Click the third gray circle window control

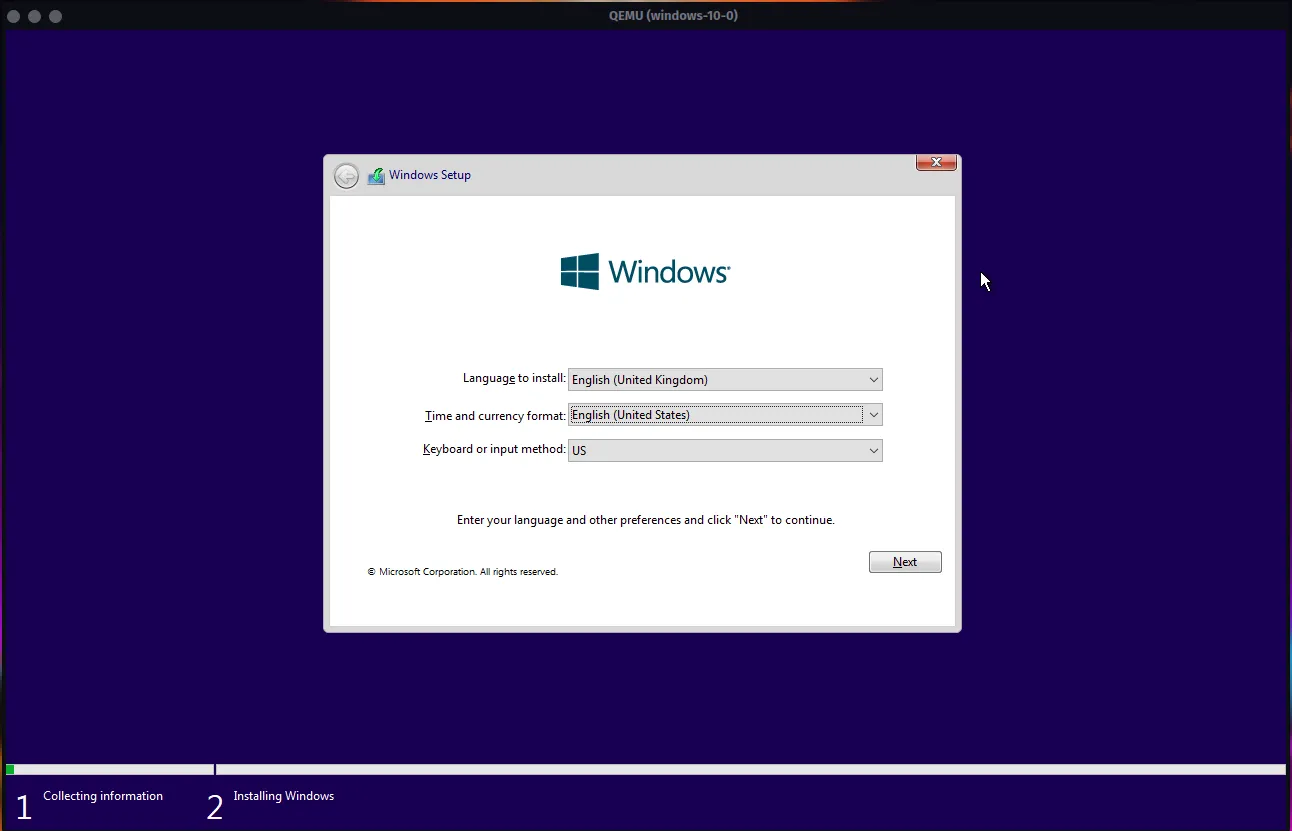55,16
